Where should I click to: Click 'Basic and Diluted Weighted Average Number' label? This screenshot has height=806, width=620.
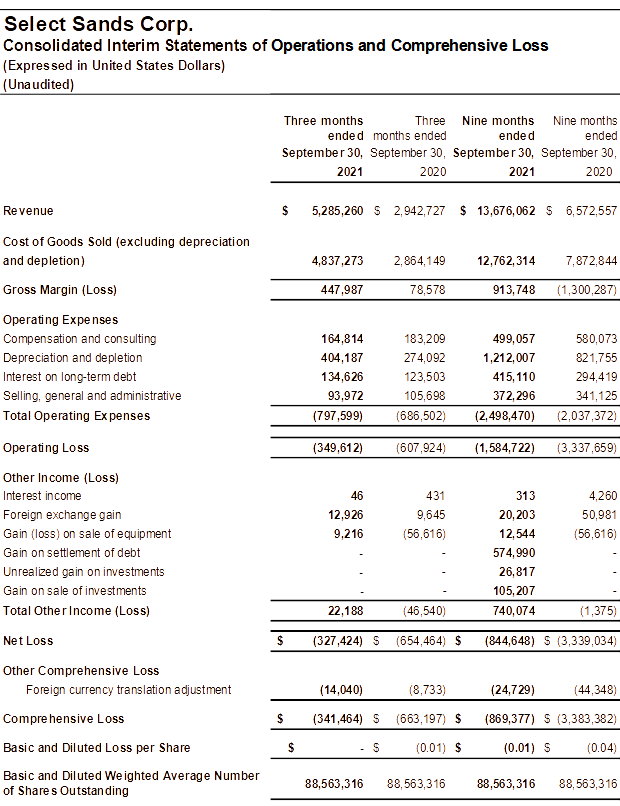coord(131,776)
